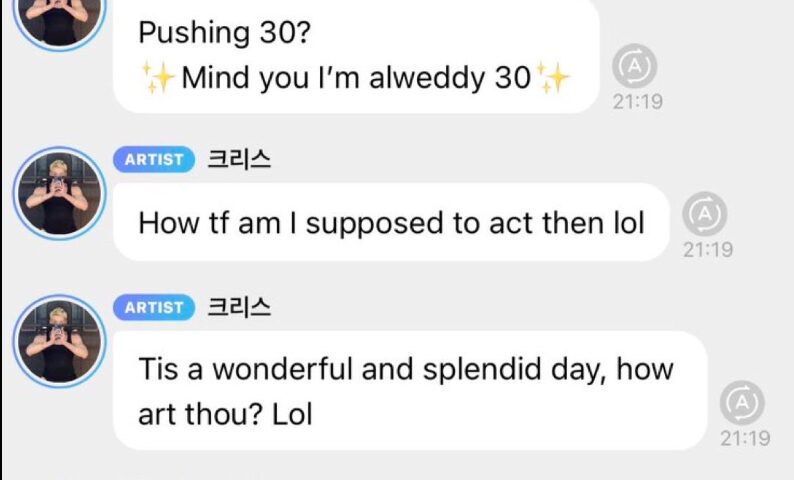The image size is (794, 480).
Task: Click the "Tis a wonderful and splendid day" line
Action: pyautogui.click(x=406, y=370)
